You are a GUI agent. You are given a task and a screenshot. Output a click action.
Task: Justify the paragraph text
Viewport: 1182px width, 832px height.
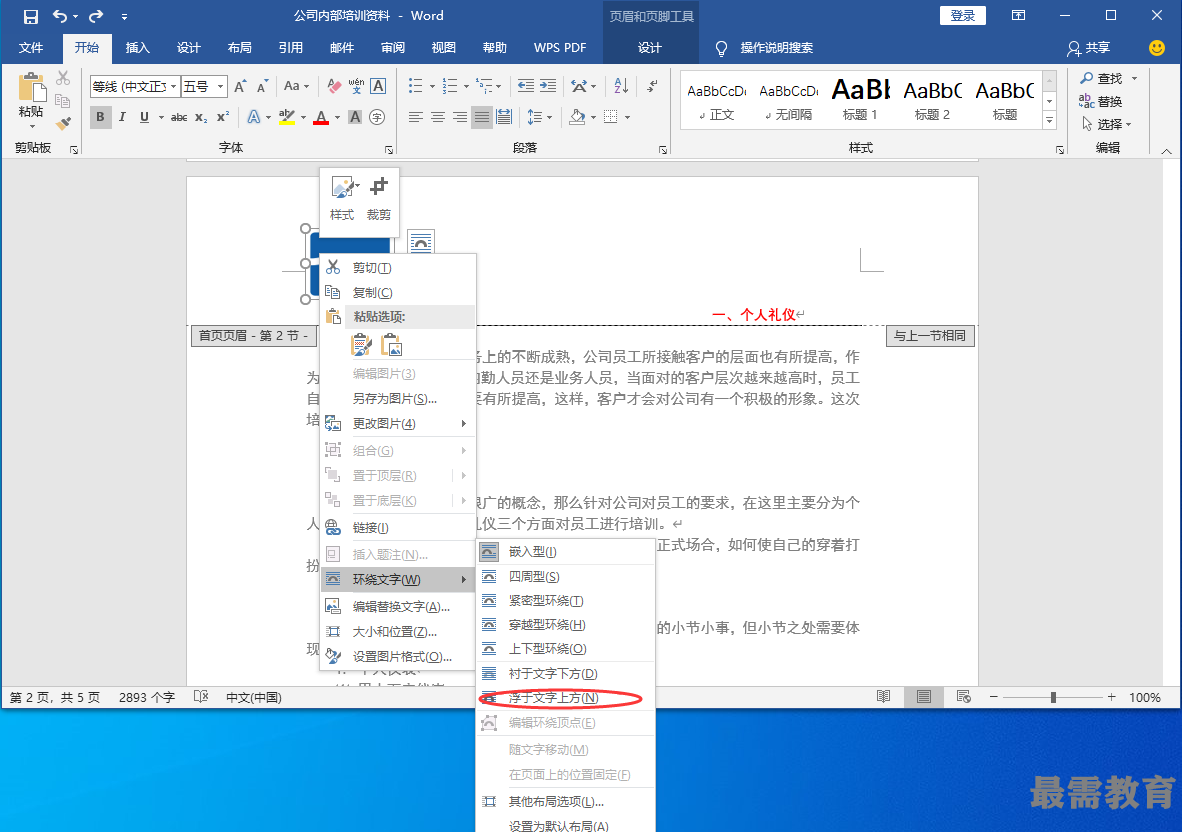pyautogui.click(x=482, y=117)
